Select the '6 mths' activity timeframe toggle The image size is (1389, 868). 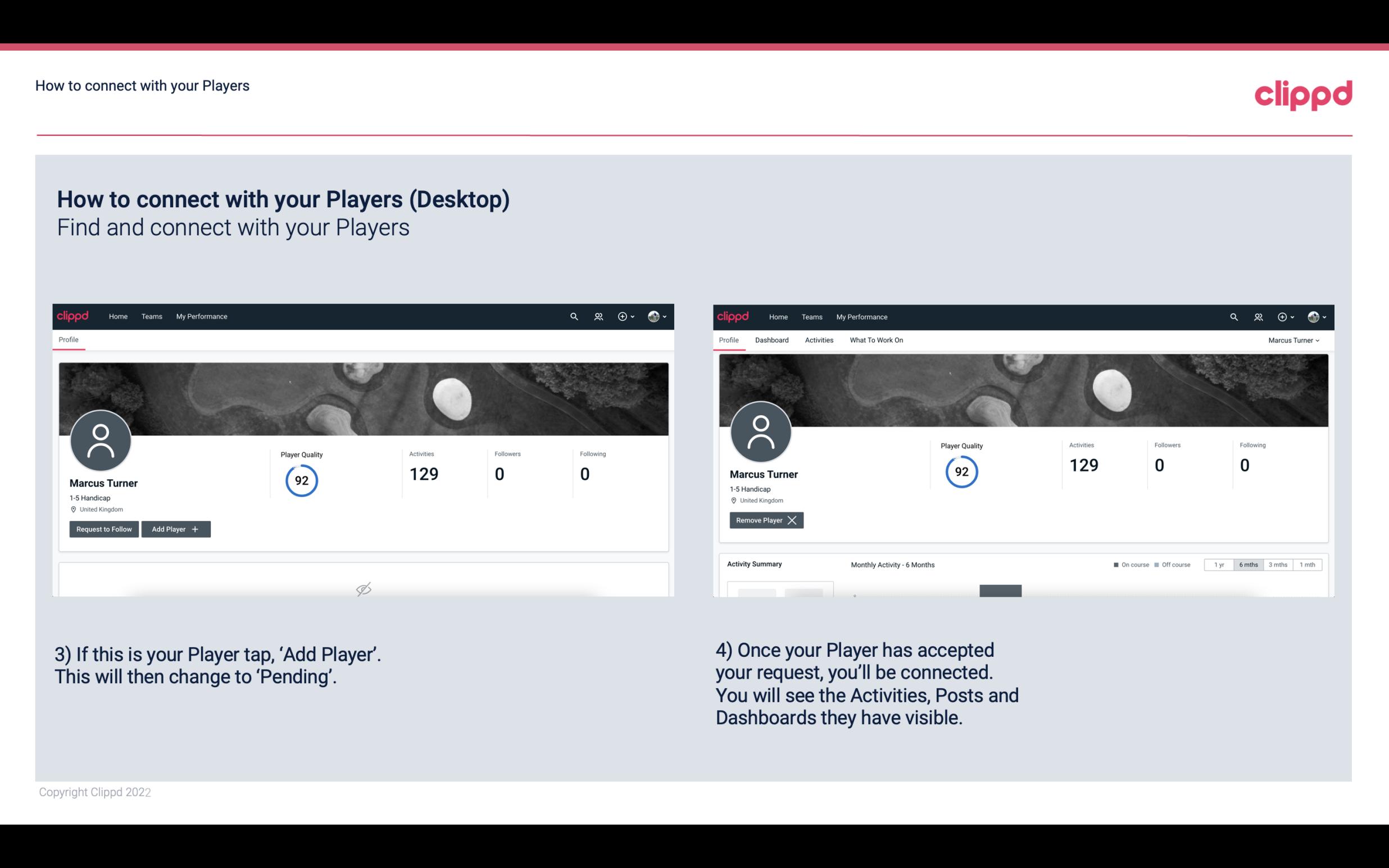(1247, 564)
